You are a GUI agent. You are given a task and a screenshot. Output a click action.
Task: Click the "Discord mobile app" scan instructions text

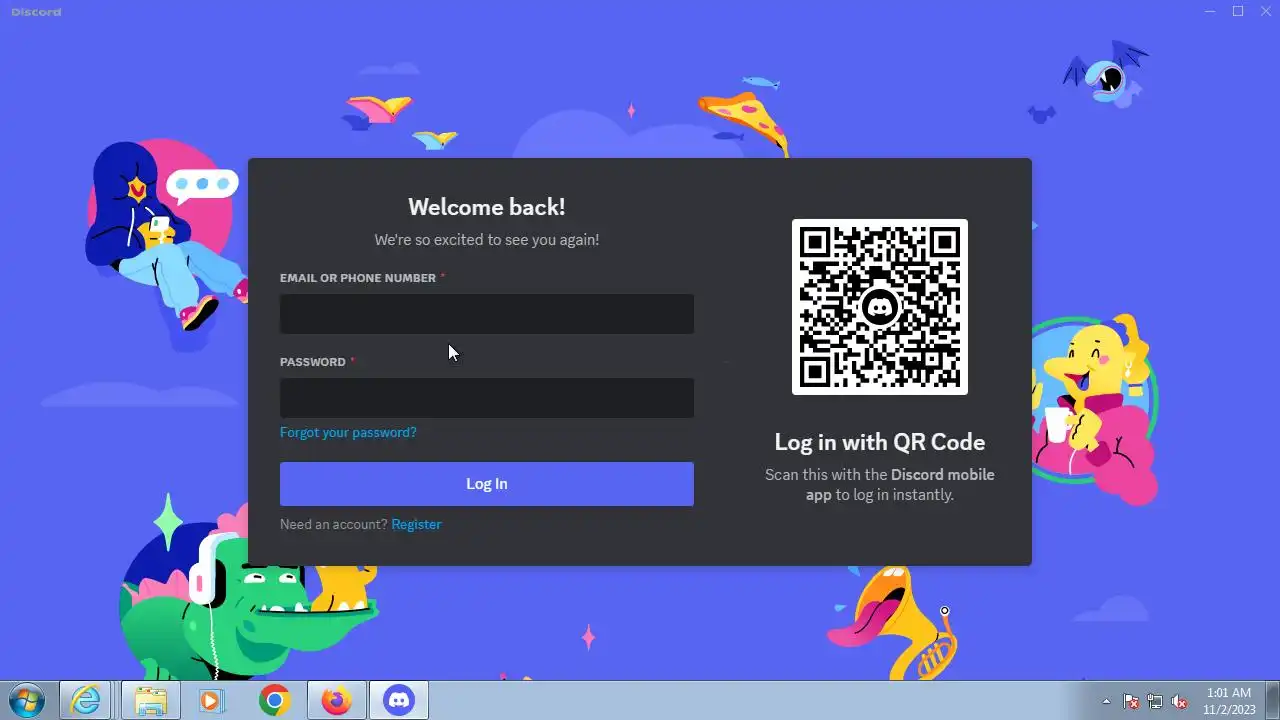880,484
